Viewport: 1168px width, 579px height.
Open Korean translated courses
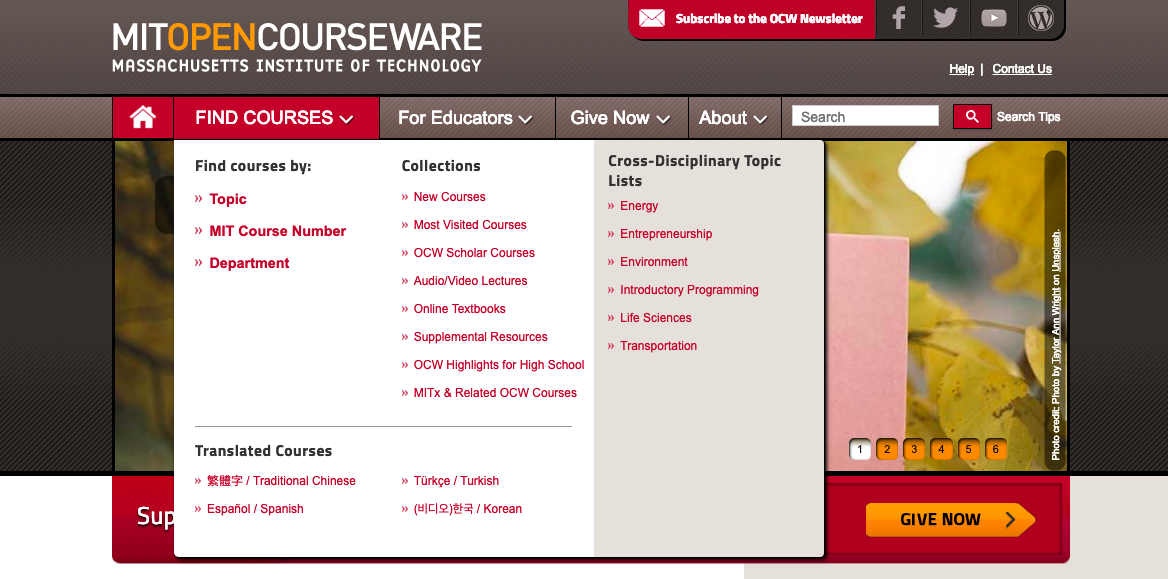[468, 509]
